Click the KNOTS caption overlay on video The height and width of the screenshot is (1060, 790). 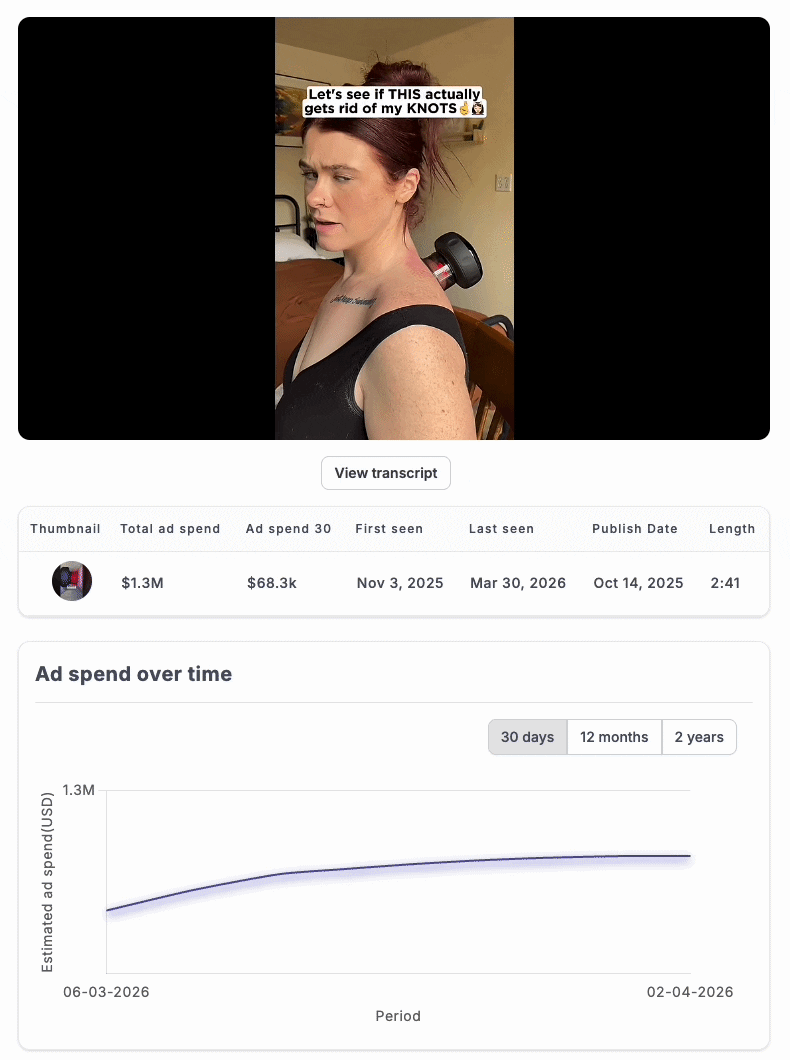tap(394, 101)
